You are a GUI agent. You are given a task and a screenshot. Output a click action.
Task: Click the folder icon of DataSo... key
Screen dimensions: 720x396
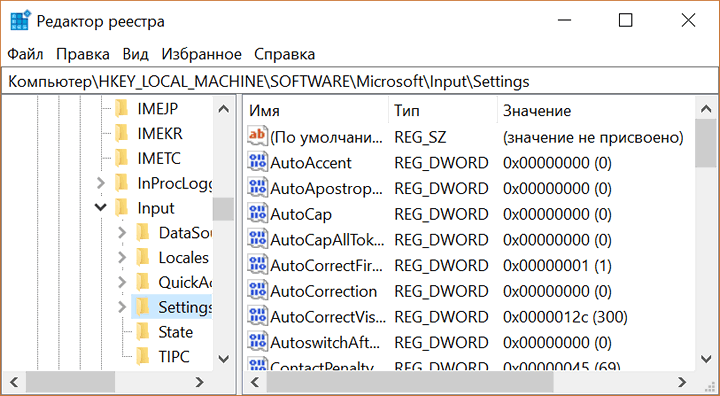point(143,232)
